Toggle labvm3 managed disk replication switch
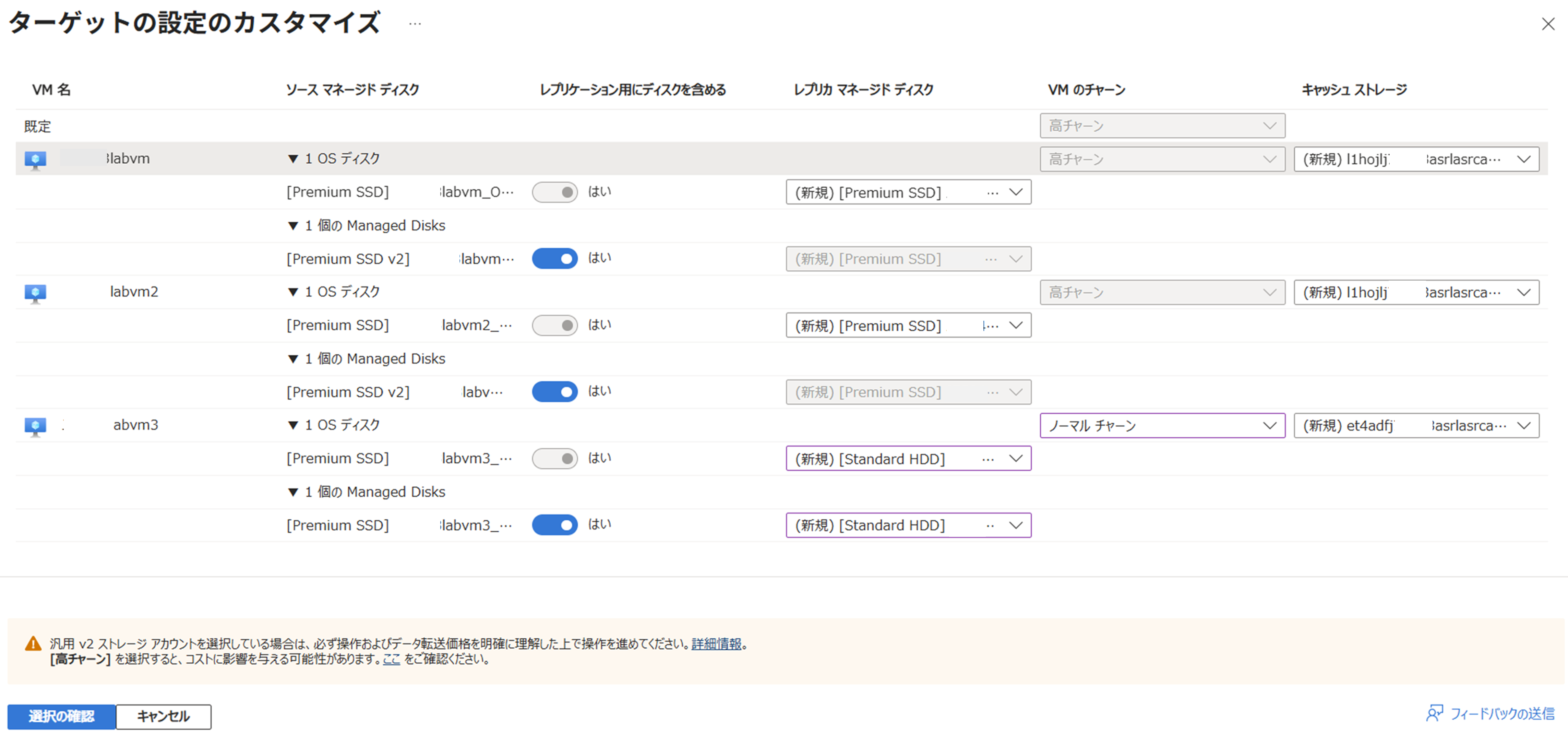This screenshot has width=1568, height=733. pyautogui.click(x=554, y=525)
